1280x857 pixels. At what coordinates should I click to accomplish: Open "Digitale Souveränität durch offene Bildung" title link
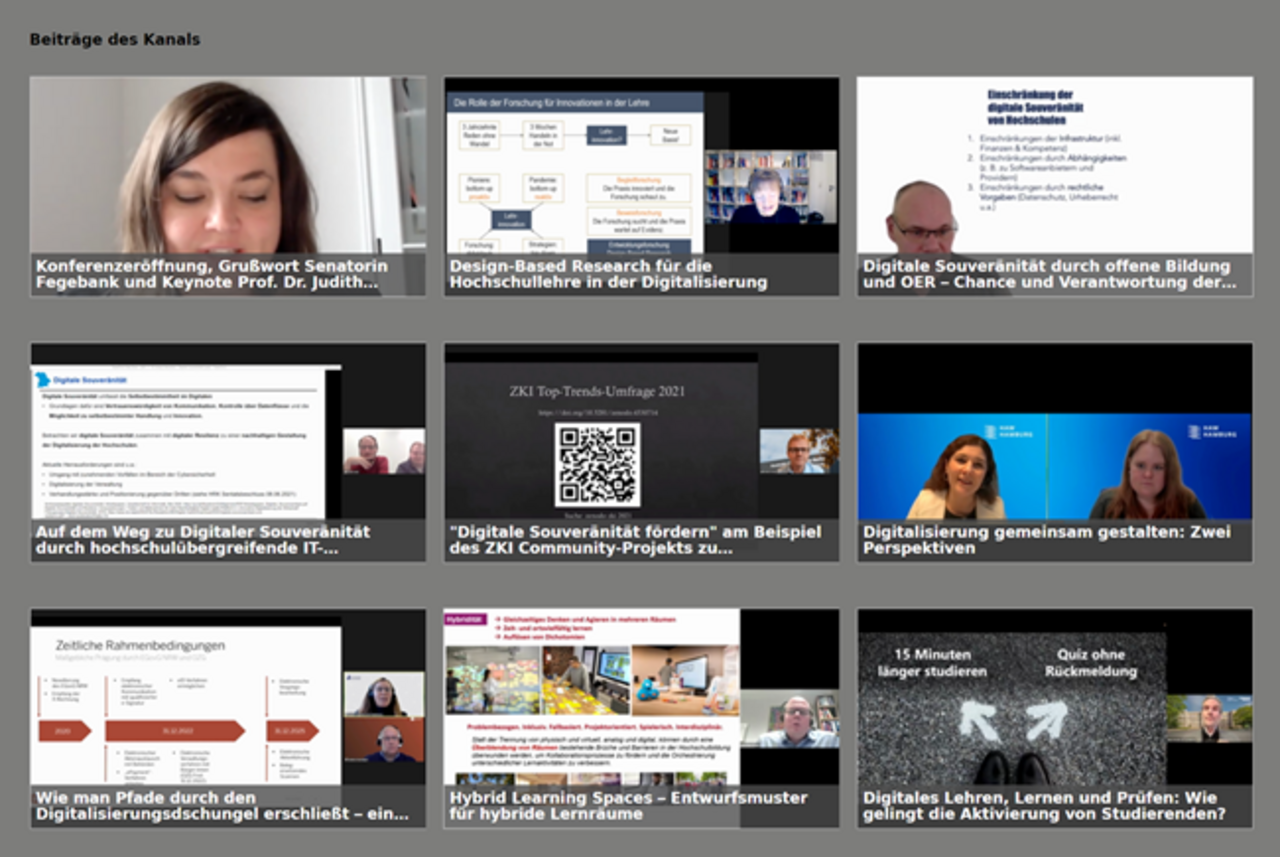pyautogui.click(x=1047, y=274)
